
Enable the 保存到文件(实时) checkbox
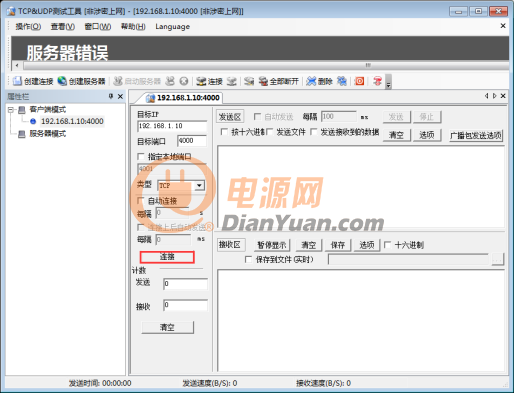pos(248,259)
